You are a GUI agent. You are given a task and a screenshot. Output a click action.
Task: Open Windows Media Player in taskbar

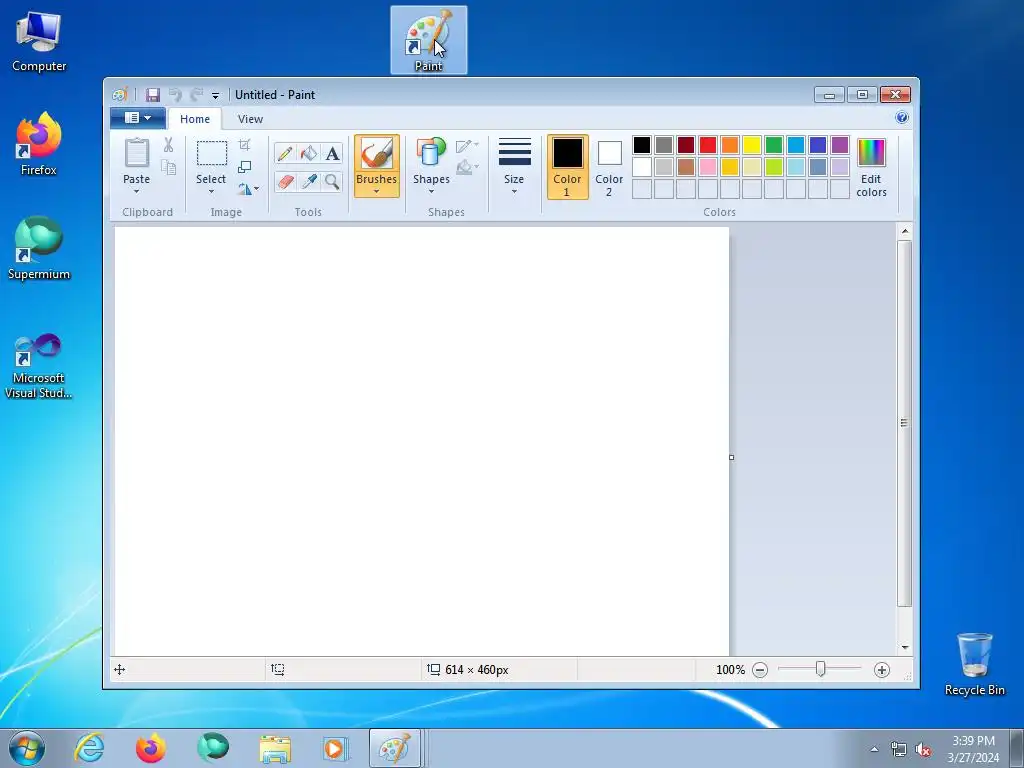pyautogui.click(x=336, y=748)
